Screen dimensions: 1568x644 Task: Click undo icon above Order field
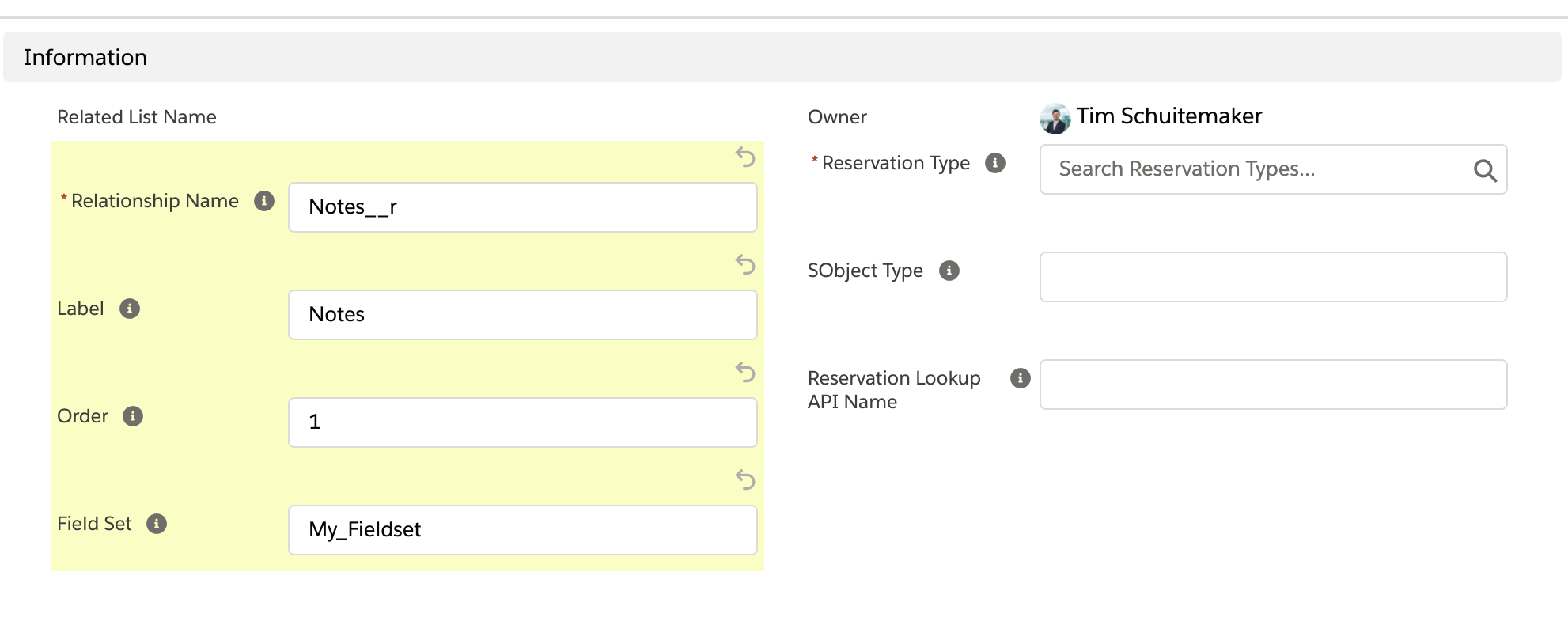[x=744, y=372]
